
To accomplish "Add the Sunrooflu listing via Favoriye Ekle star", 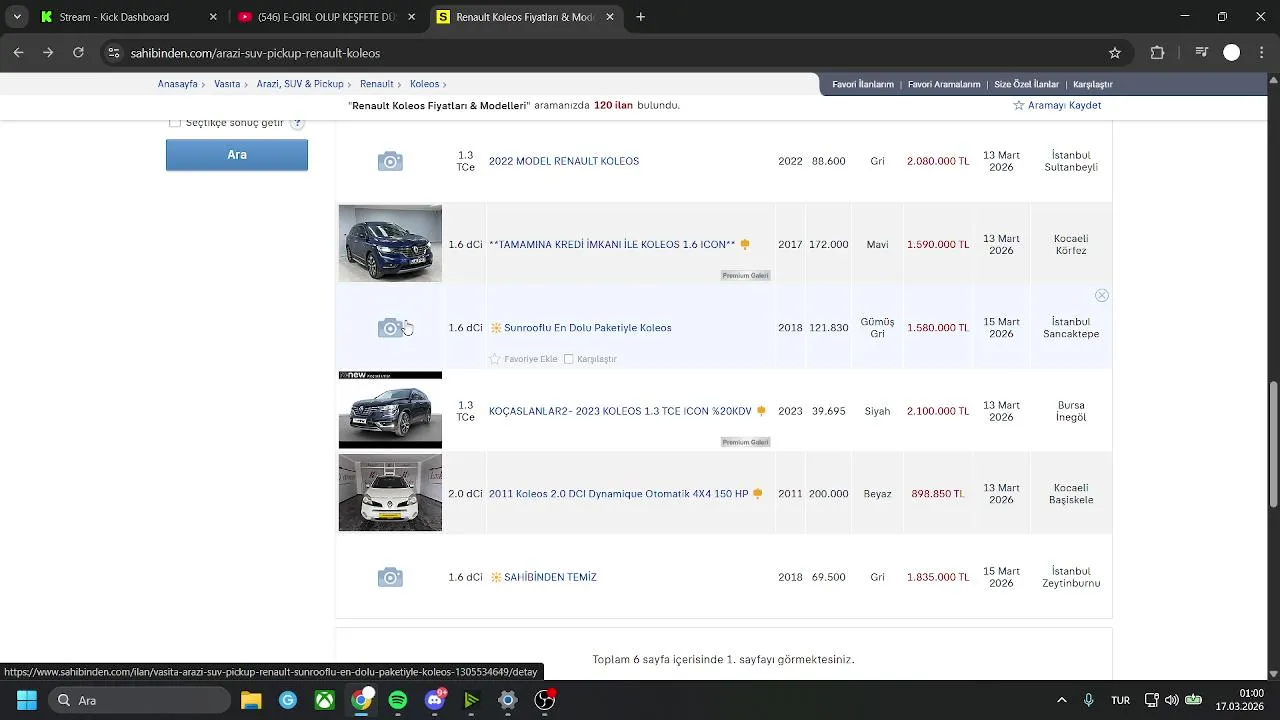I will pyautogui.click(x=494, y=359).
